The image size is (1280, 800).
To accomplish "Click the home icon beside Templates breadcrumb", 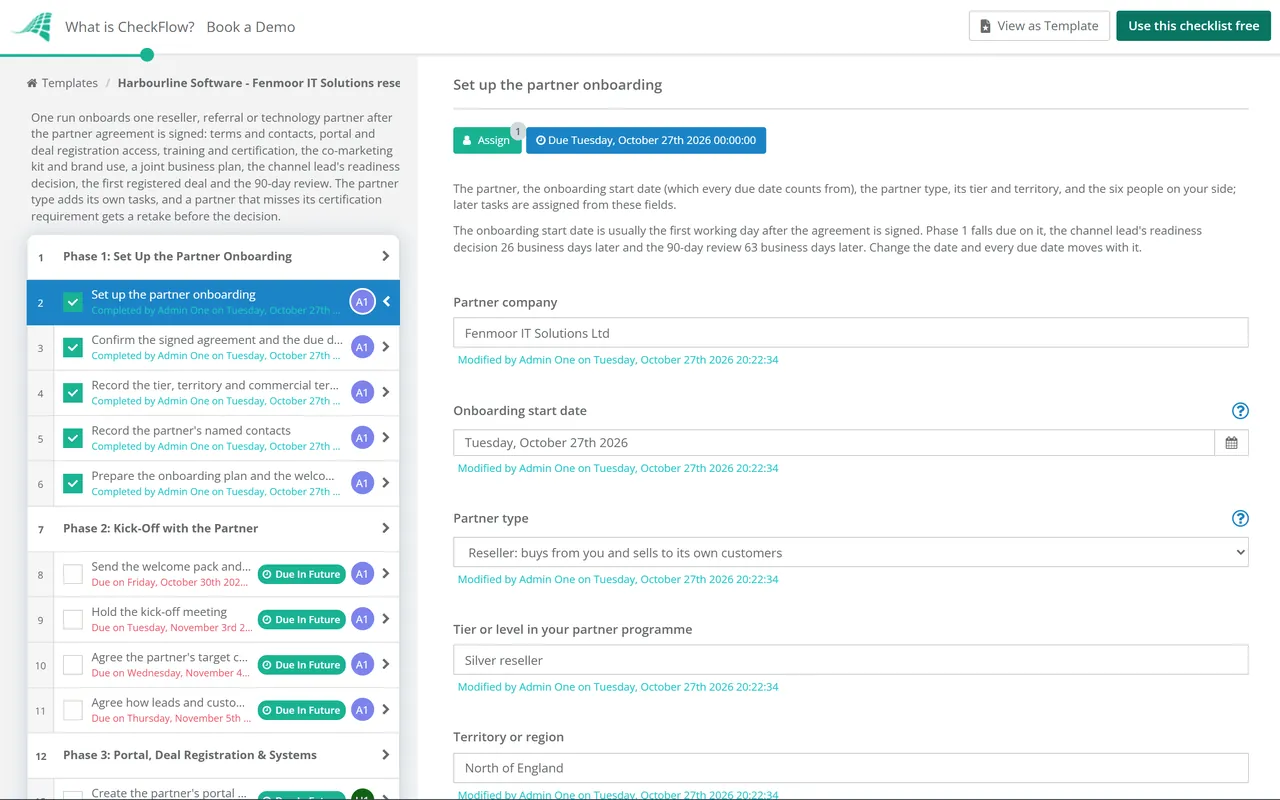I will (x=32, y=83).
